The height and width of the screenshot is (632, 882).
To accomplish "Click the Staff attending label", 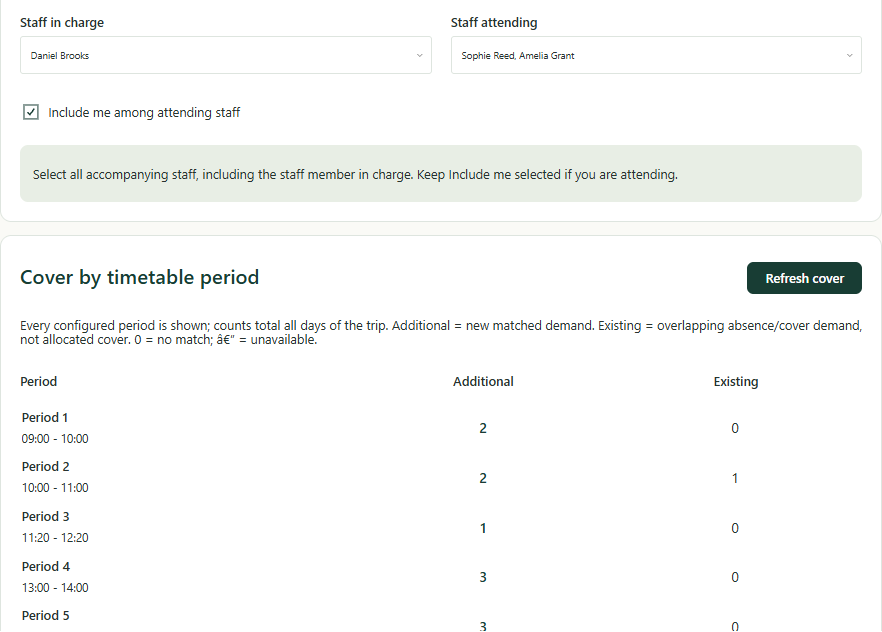I will pyautogui.click(x=494, y=22).
